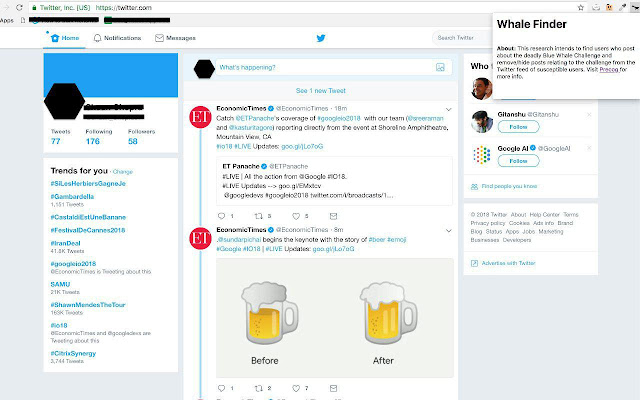This screenshot has width=640, height=400.
Task: Open the #IranDeal trend
Action: coord(66,243)
